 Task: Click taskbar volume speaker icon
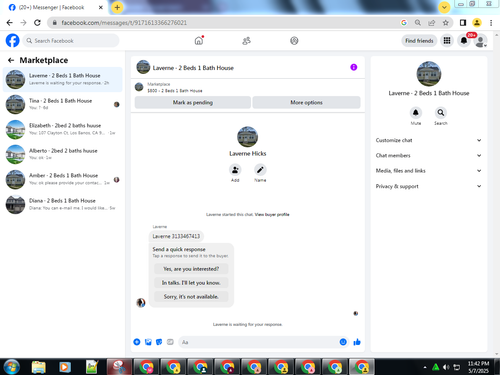coord(446,367)
